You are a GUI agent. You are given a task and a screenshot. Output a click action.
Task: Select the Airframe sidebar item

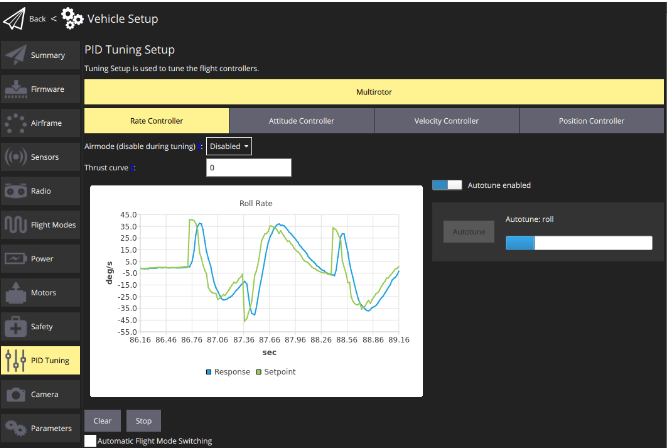click(40, 123)
